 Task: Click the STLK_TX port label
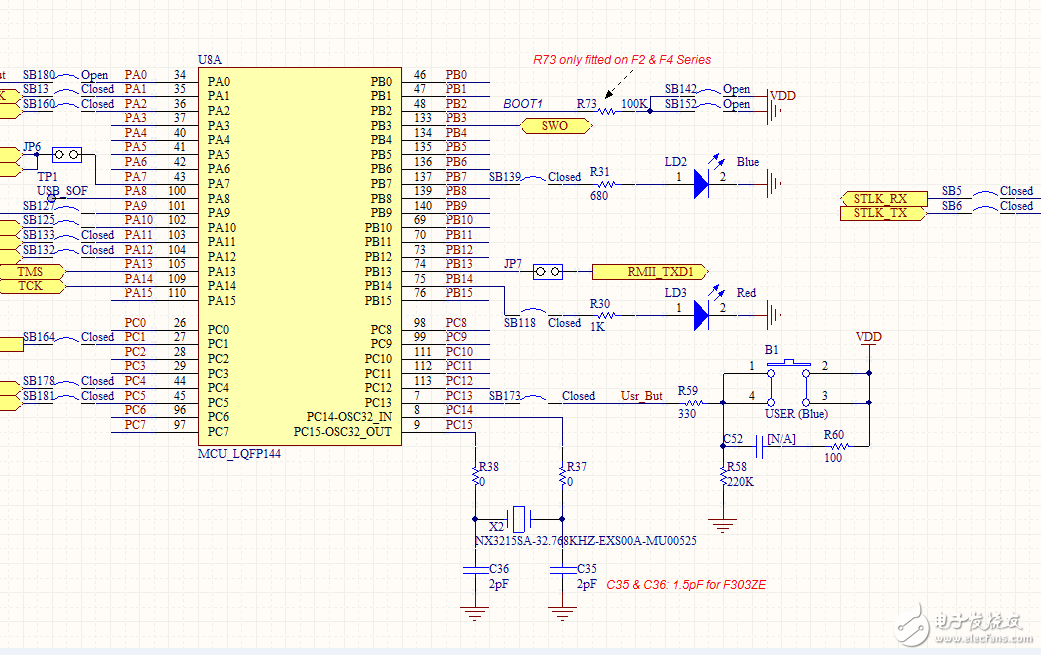(880, 212)
